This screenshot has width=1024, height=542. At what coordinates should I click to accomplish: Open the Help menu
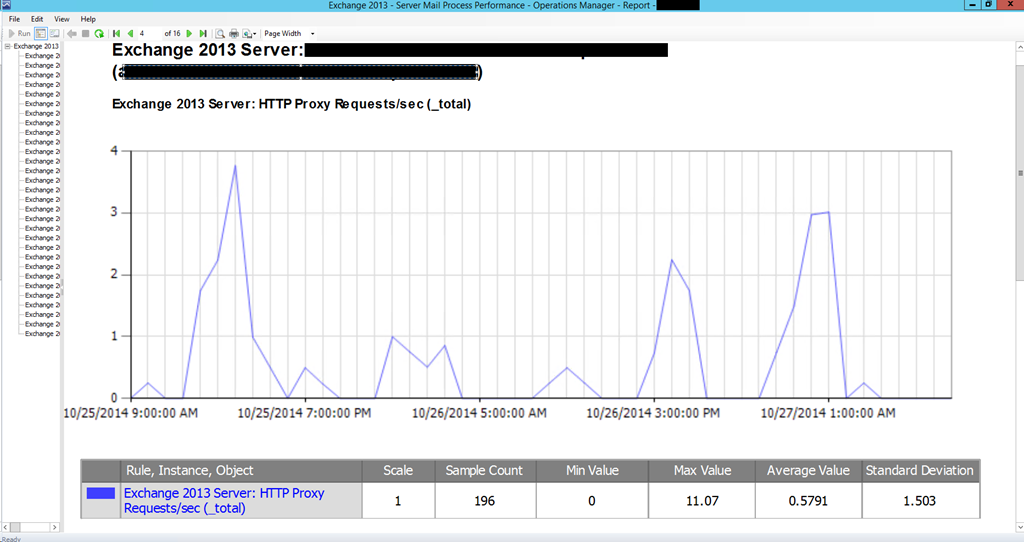click(88, 19)
